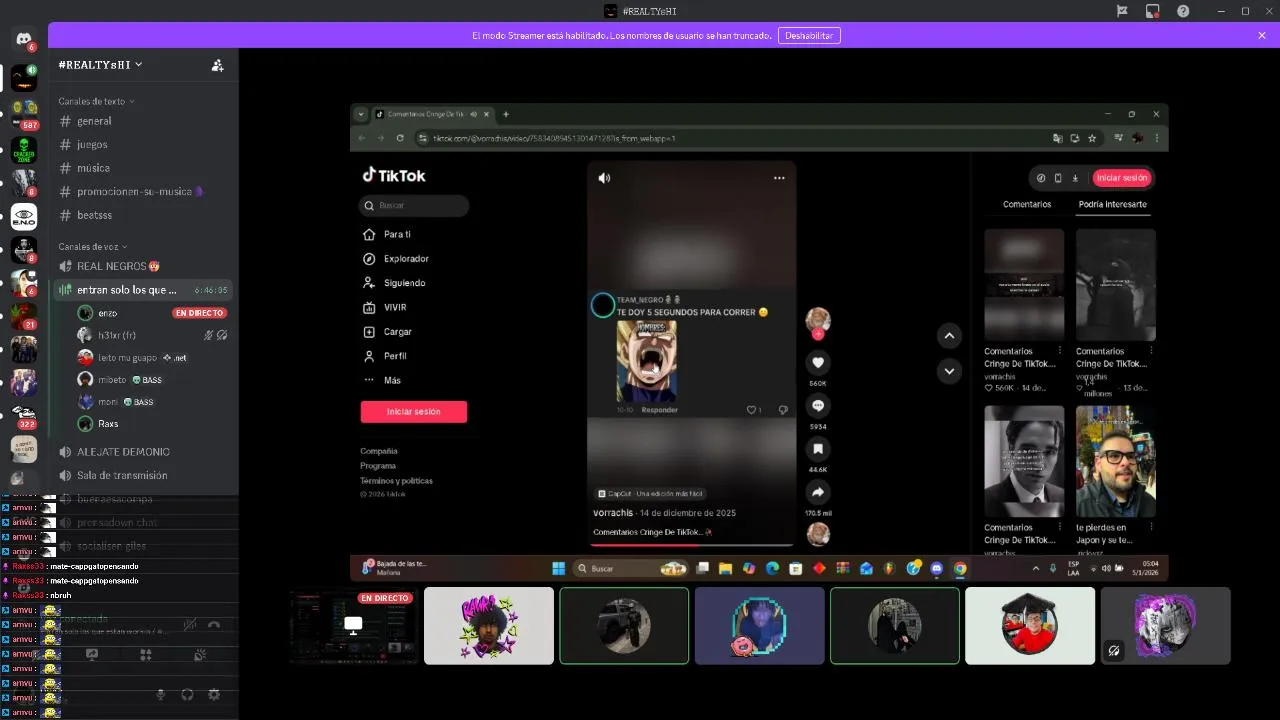The width and height of the screenshot is (1280, 720).
Task: Click Discord icon in streamed Windows taskbar
Action: click(937, 568)
